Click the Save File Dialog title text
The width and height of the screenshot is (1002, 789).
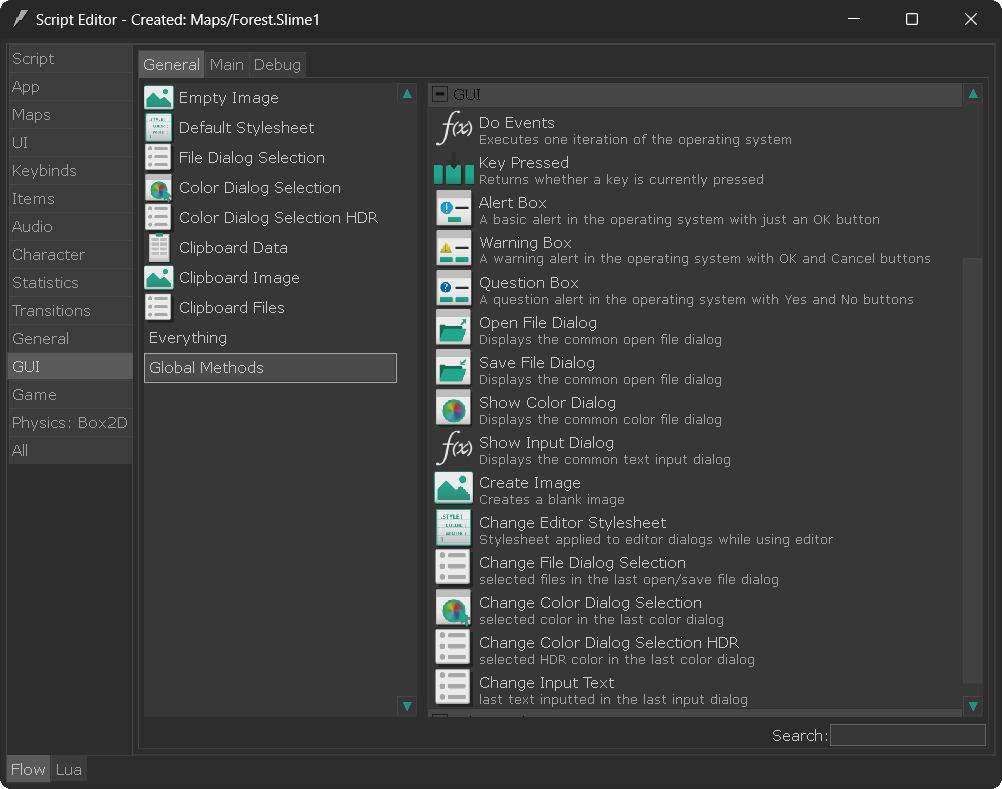[537, 363]
